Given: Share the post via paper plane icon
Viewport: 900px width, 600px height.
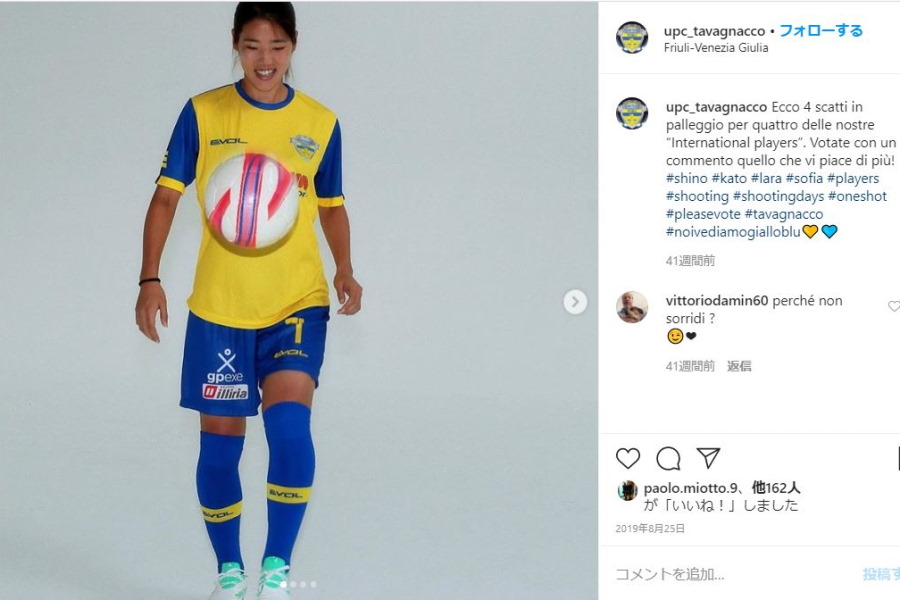Looking at the screenshot, I should click(x=708, y=458).
